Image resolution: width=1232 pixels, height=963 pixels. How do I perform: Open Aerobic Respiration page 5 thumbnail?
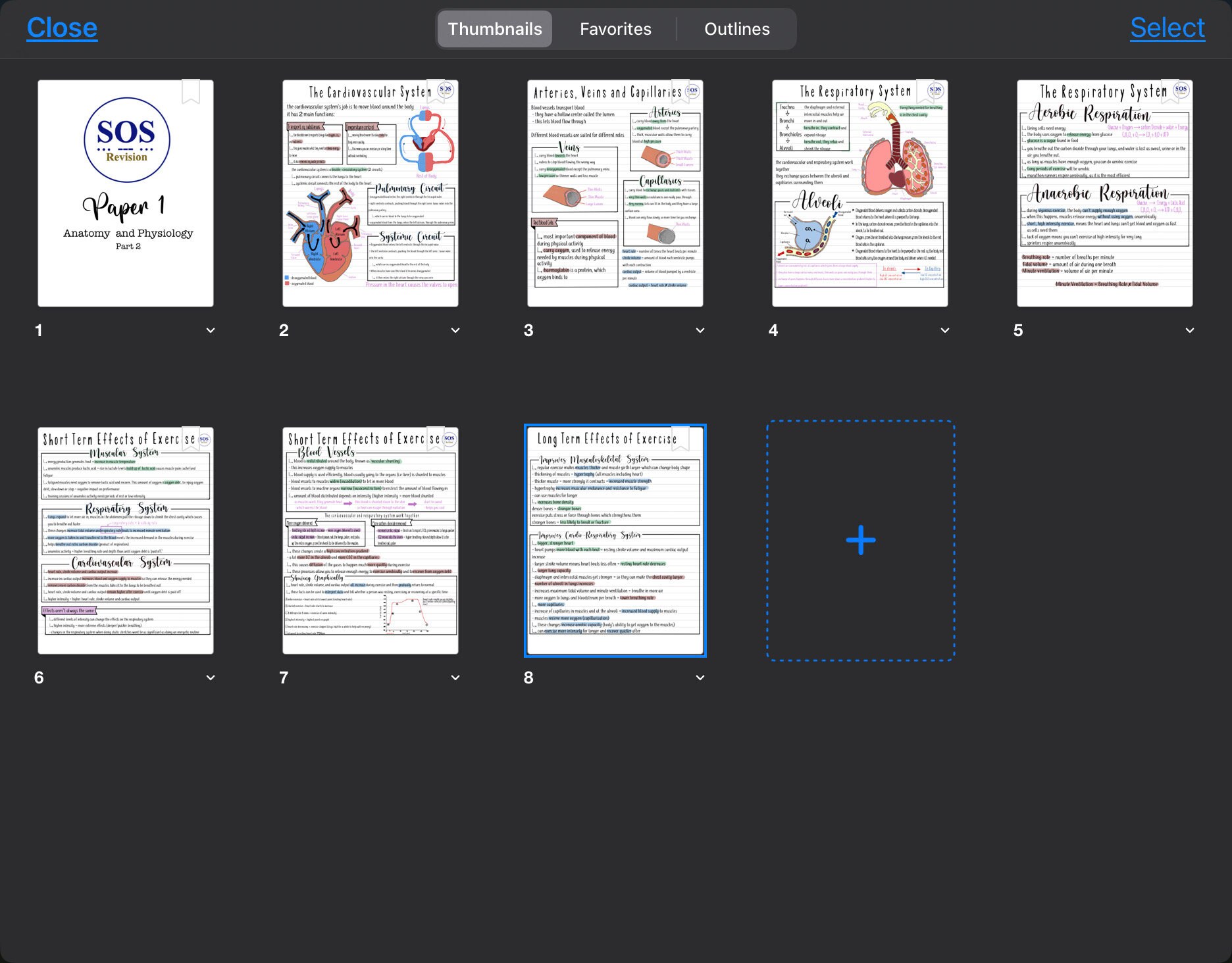[1105, 193]
